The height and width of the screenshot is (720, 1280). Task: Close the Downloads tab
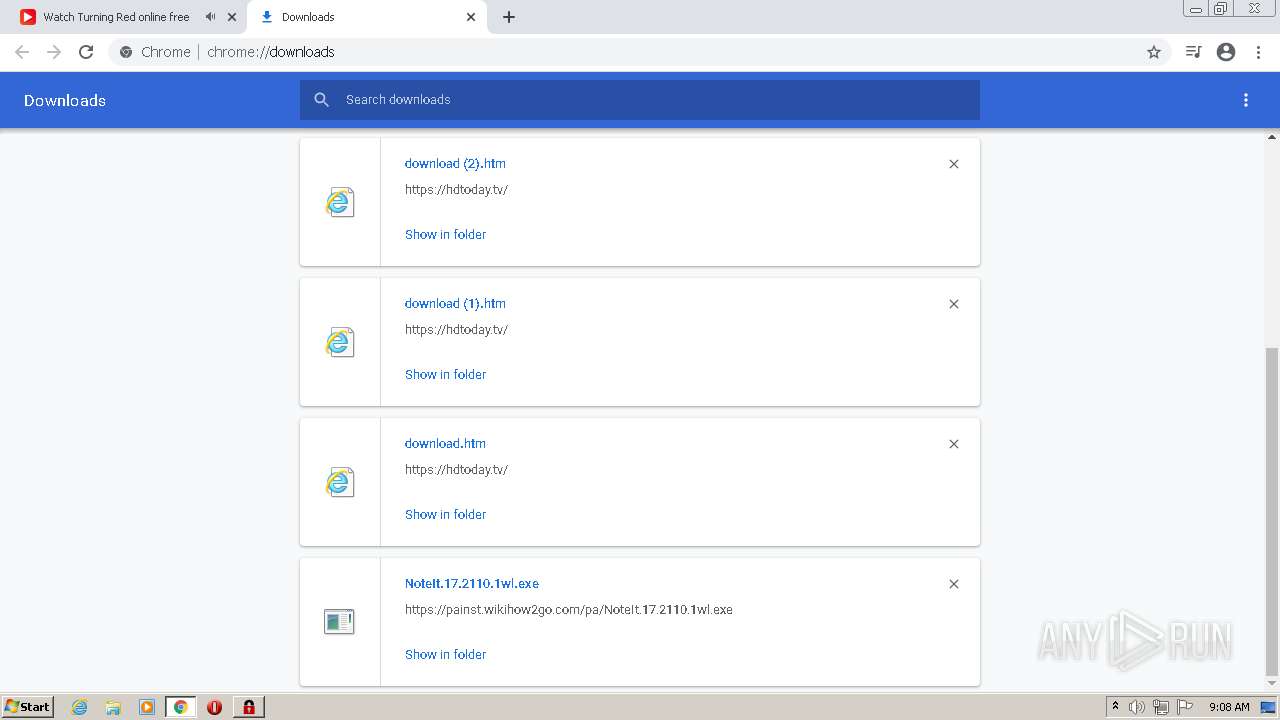471,17
